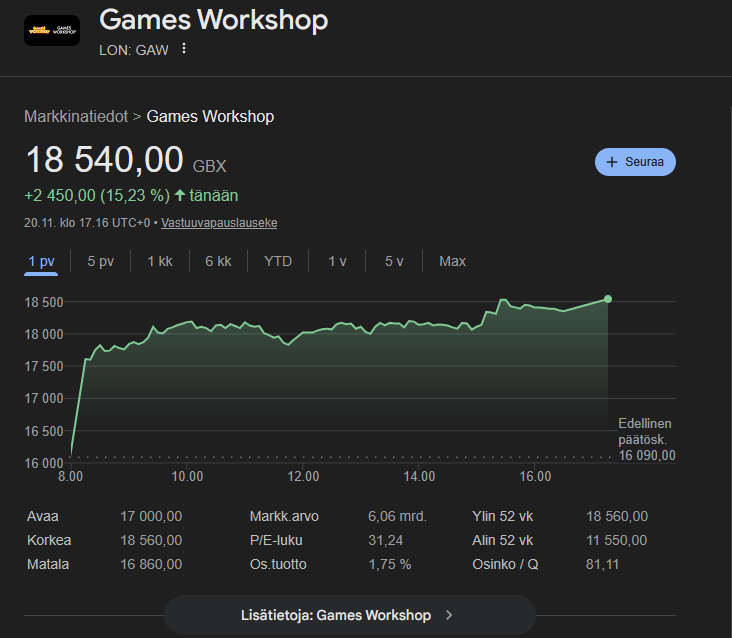
Task: Click the P/E-luku row label
Action: tap(276, 540)
